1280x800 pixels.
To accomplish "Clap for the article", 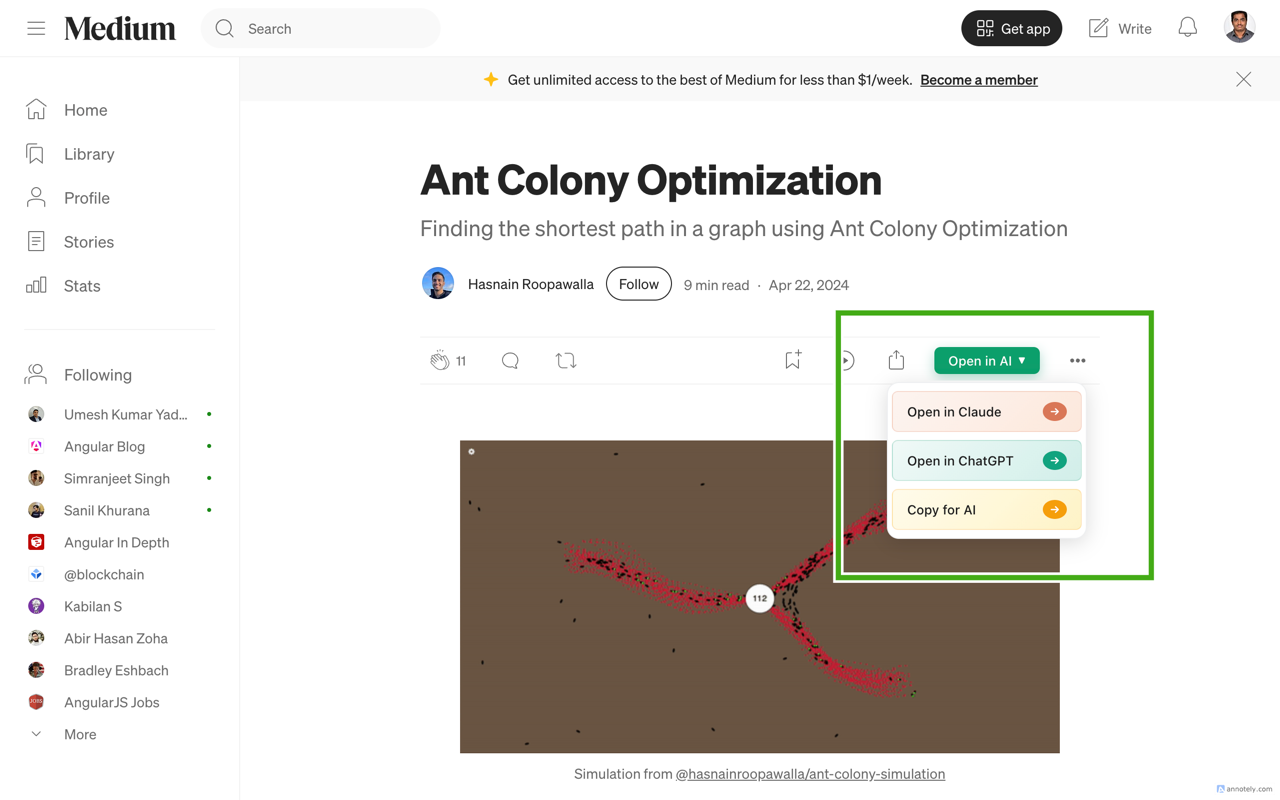I will [439, 361].
